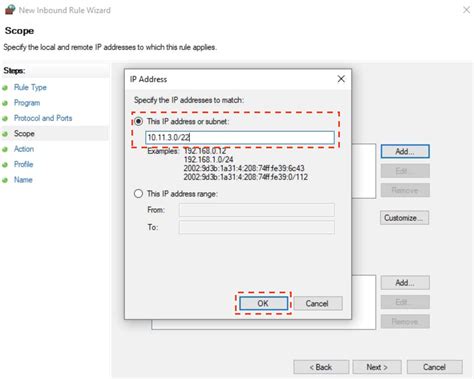Image resolution: width=474 pixels, height=379 pixels.
Task: Click the lower Add... button in wizard
Action: 405,283
